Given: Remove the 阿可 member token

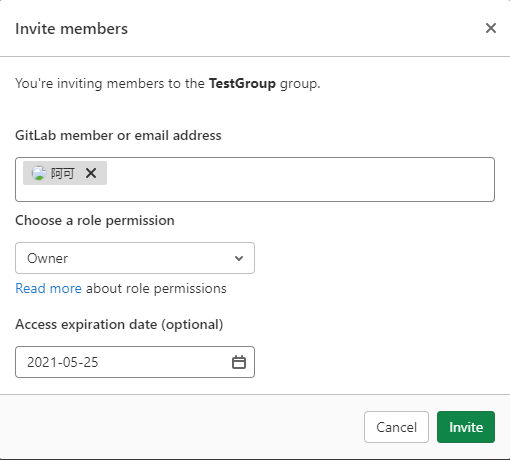Looking at the screenshot, I should point(91,173).
